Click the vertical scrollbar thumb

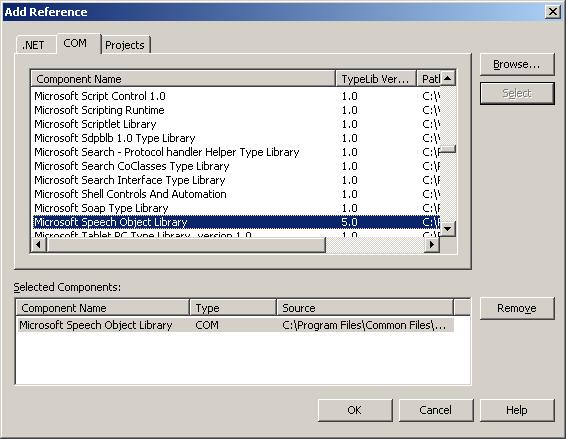point(448,149)
